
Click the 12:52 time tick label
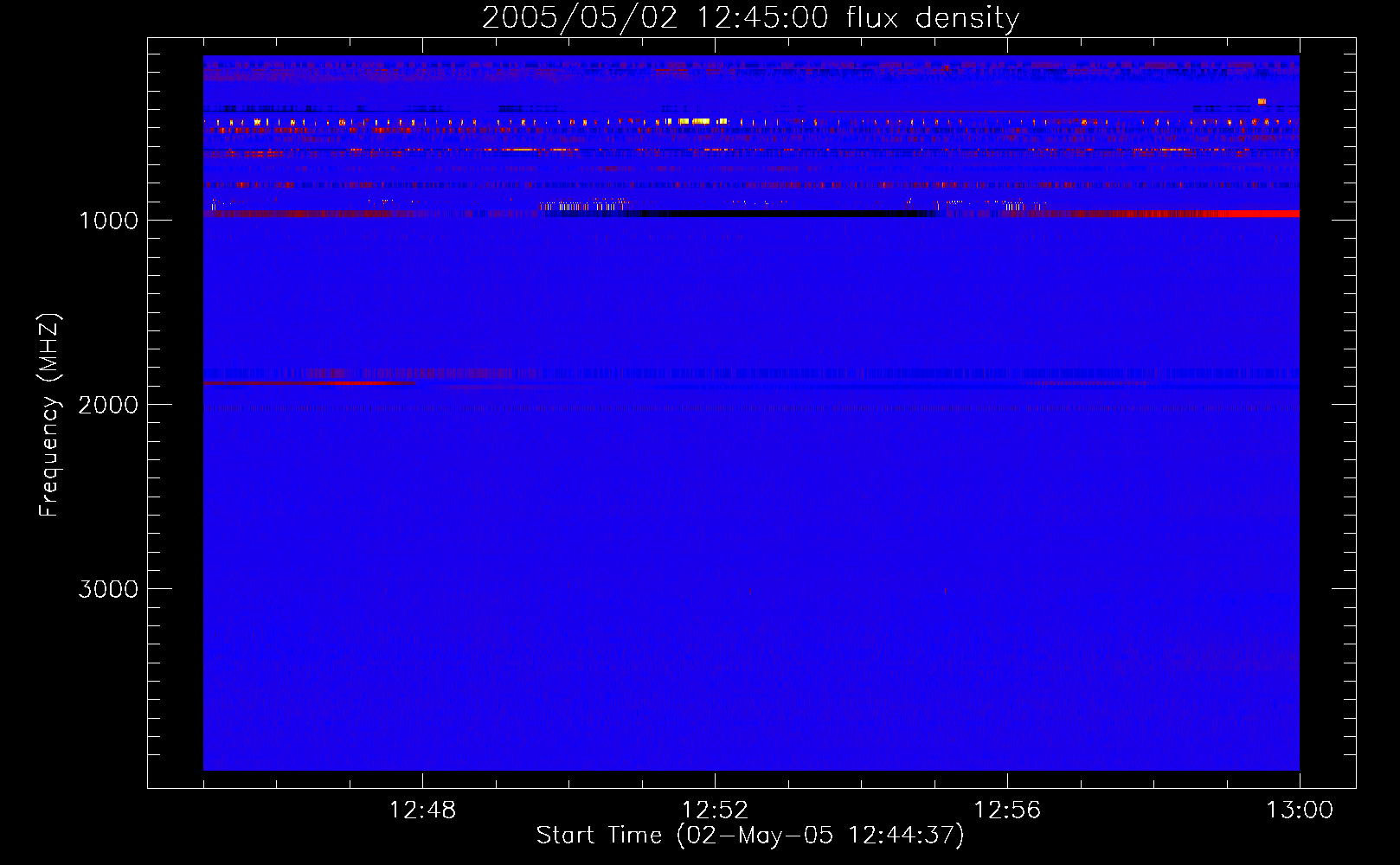pyautogui.click(x=715, y=811)
